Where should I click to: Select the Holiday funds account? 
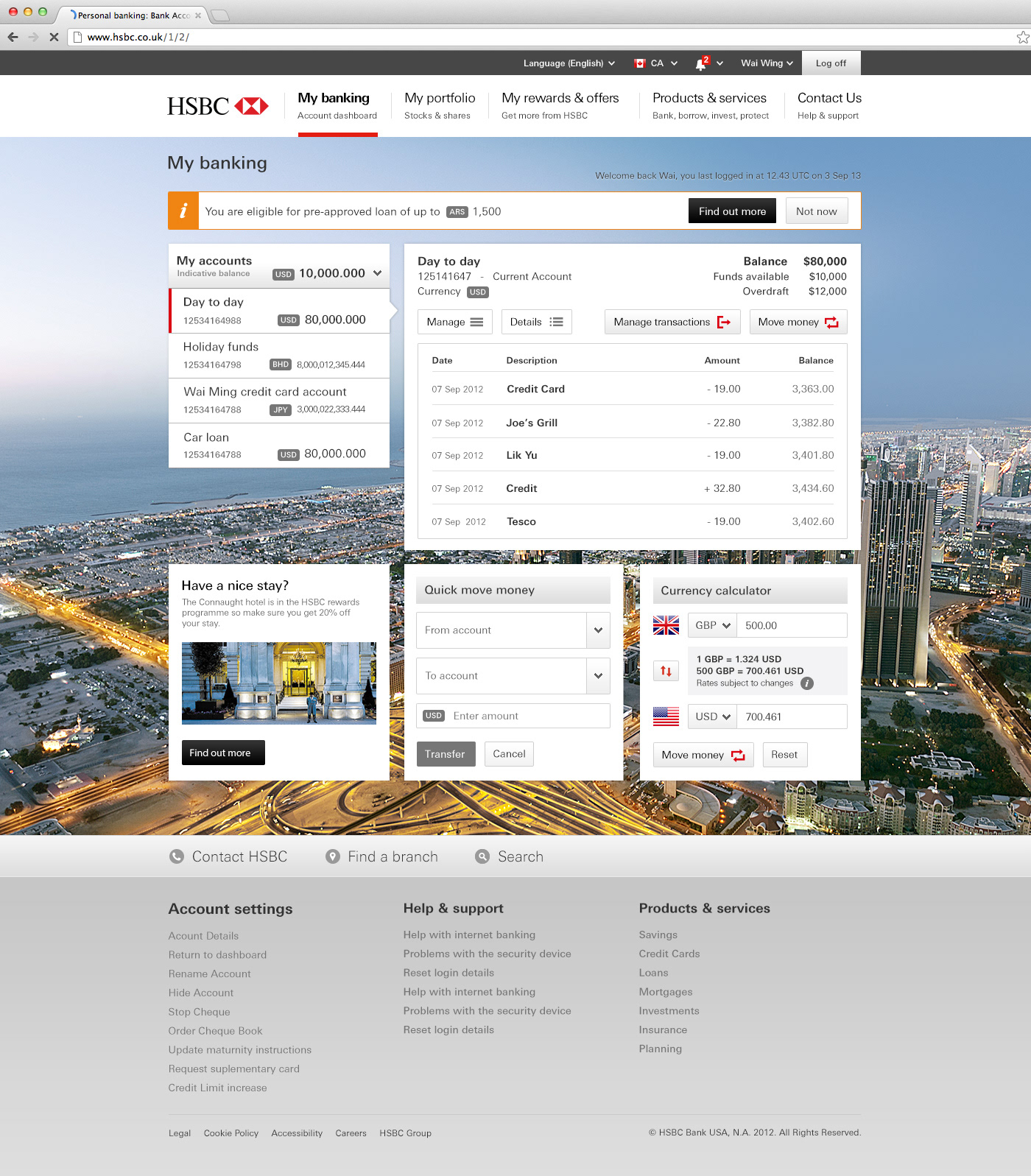pyautogui.click(x=279, y=356)
